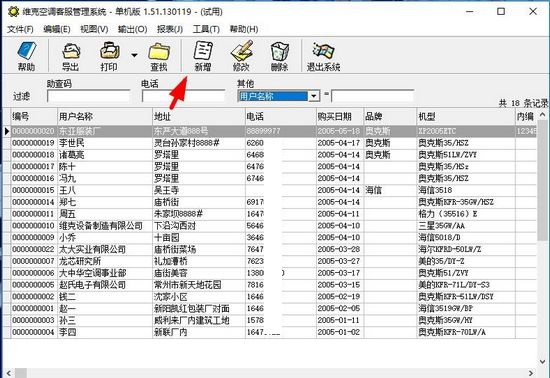Viewport: 550px width, 378px height.
Task: Expand the 用户名称 filter field dropdown
Action: 314,96
